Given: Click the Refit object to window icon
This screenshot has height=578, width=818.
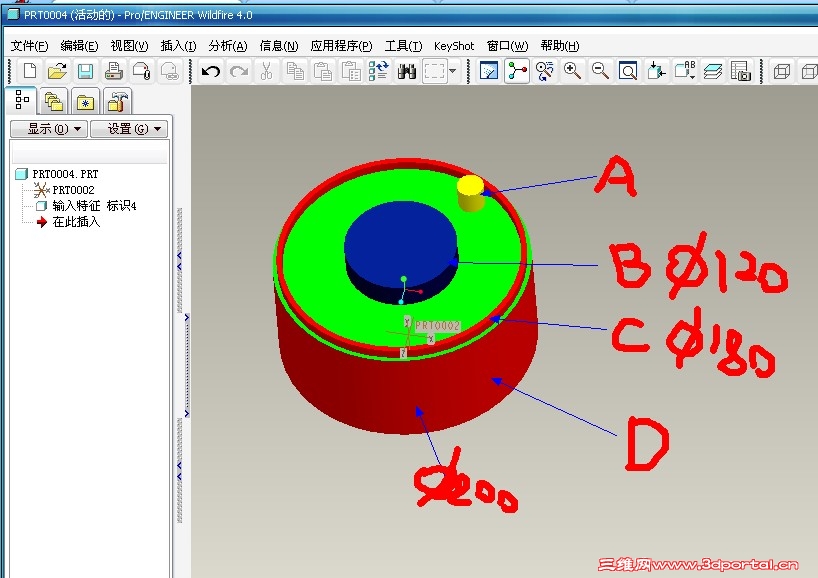Looking at the screenshot, I should 628,71.
